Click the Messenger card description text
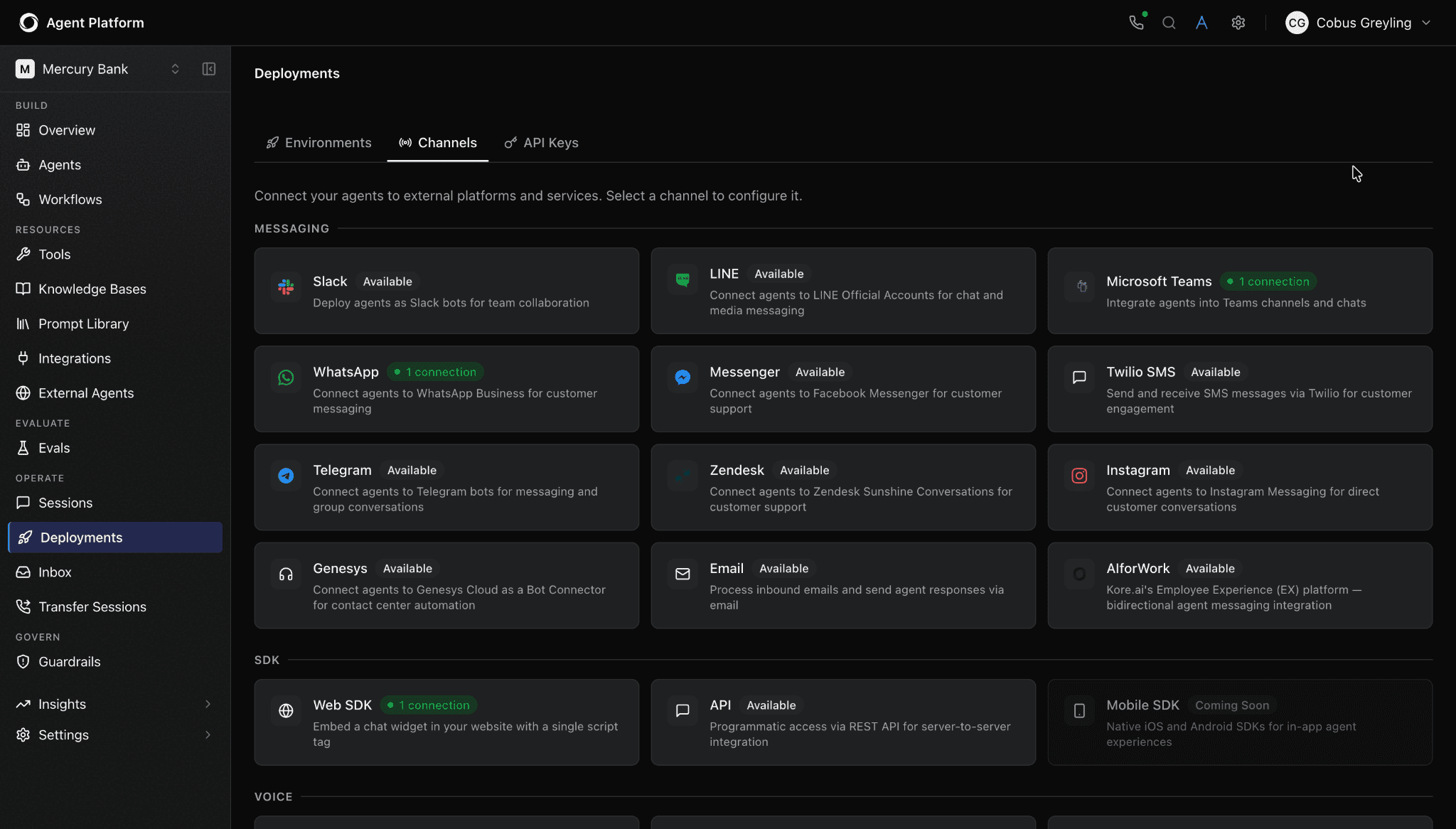1456x829 pixels. tap(855, 401)
